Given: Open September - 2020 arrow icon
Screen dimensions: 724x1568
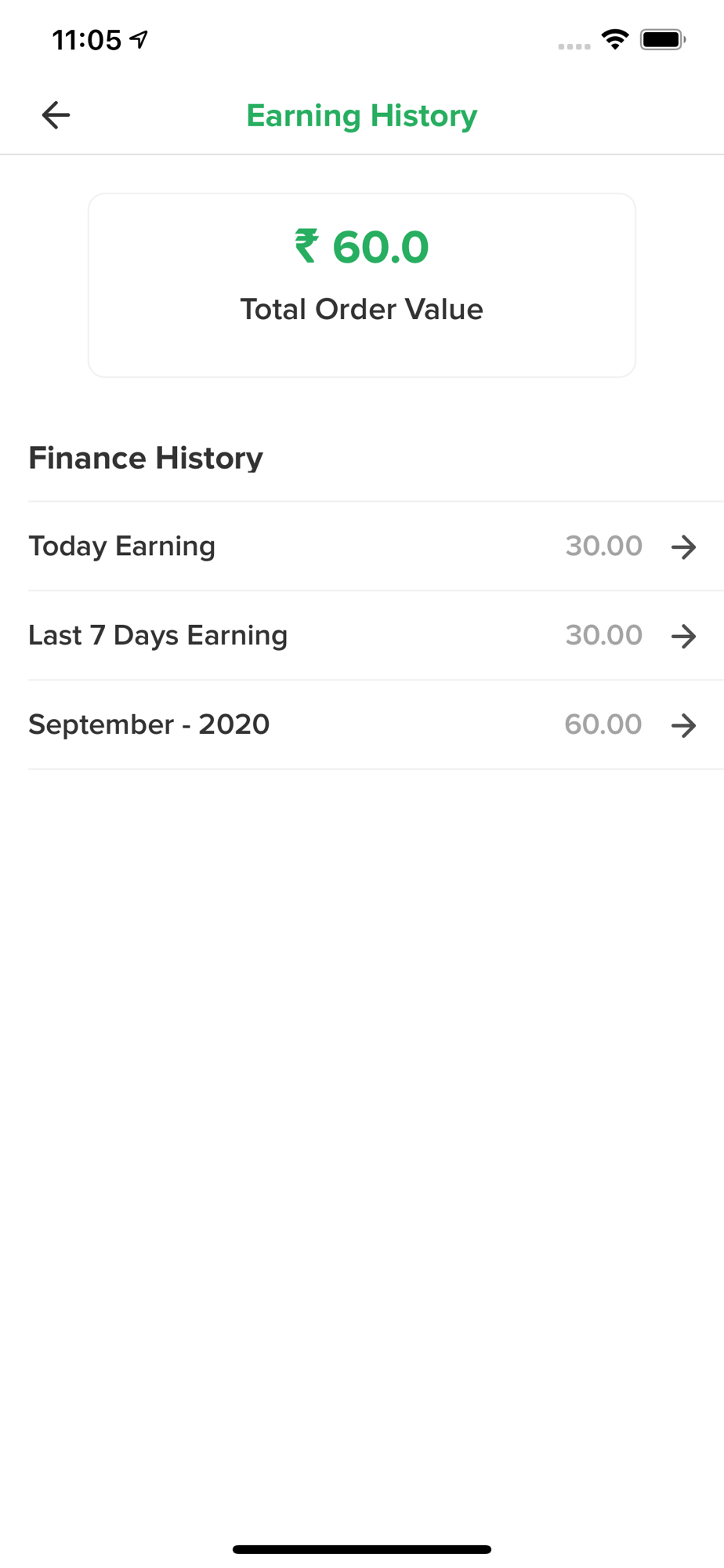Looking at the screenshot, I should (x=684, y=725).
